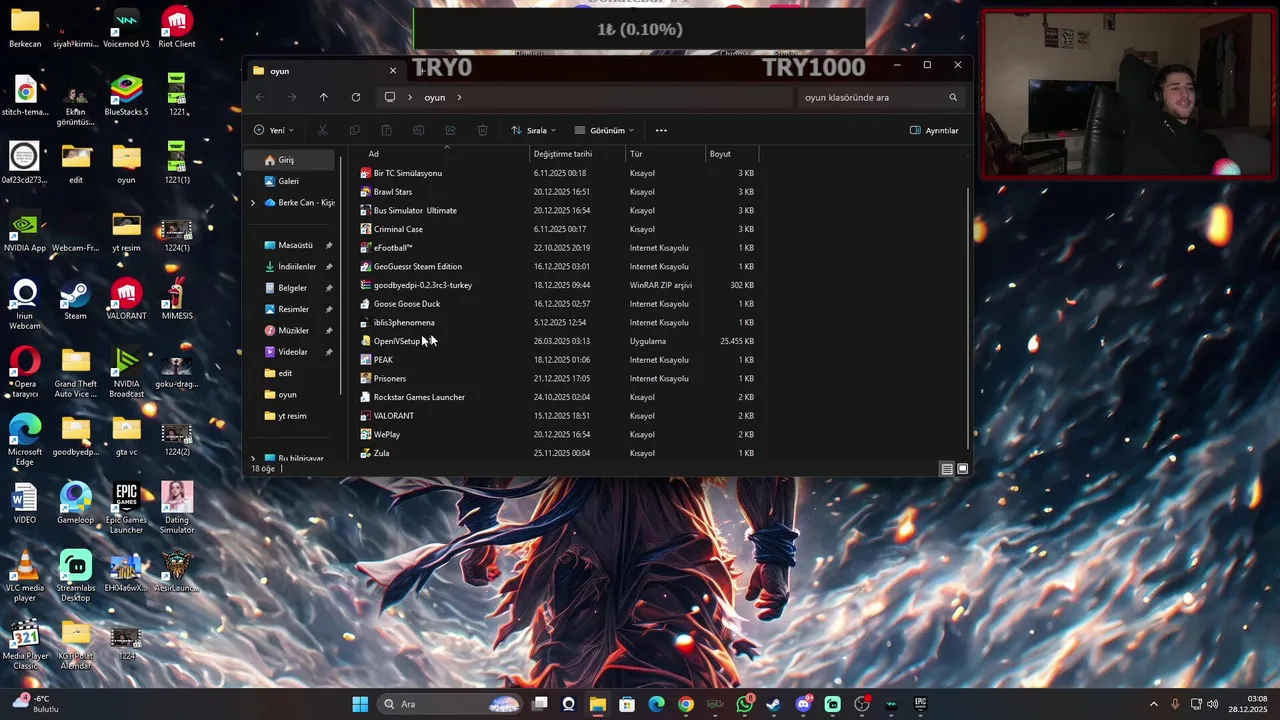1280x720 pixels.
Task: Open yt resim folder in navigation pane
Action: pyautogui.click(x=291, y=416)
